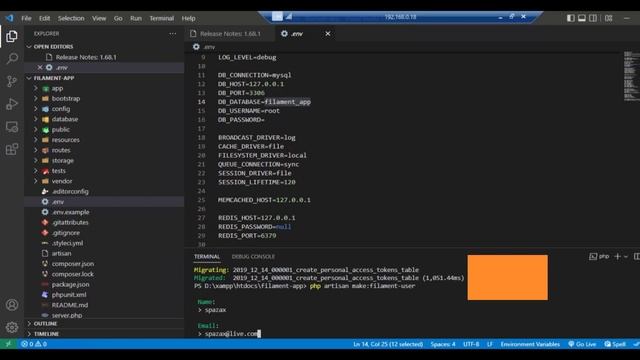Toggle the bottom panel layout icon
The image size is (640, 360).
(x=582, y=18)
